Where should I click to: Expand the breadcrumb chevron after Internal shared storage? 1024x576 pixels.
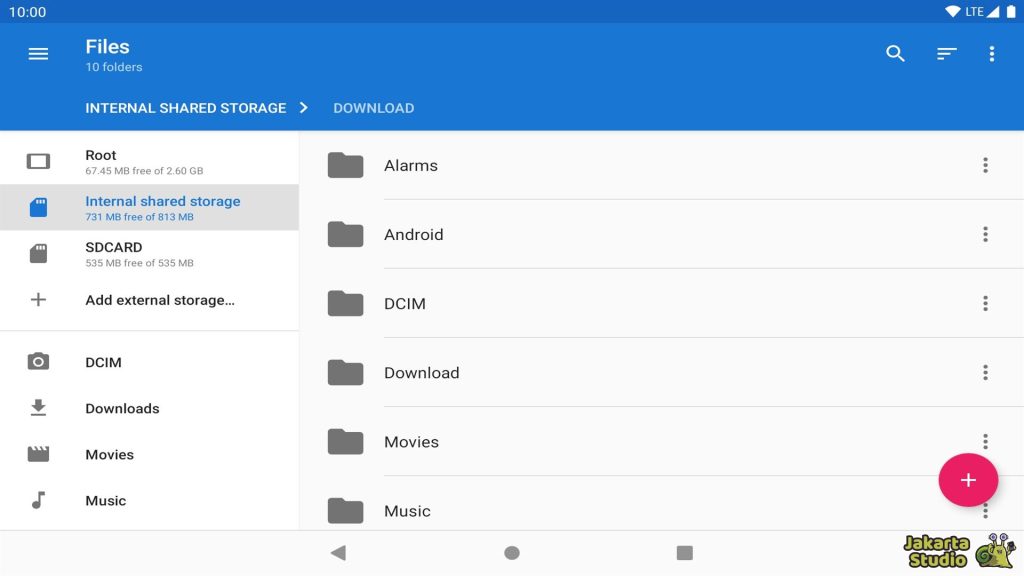pos(303,108)
